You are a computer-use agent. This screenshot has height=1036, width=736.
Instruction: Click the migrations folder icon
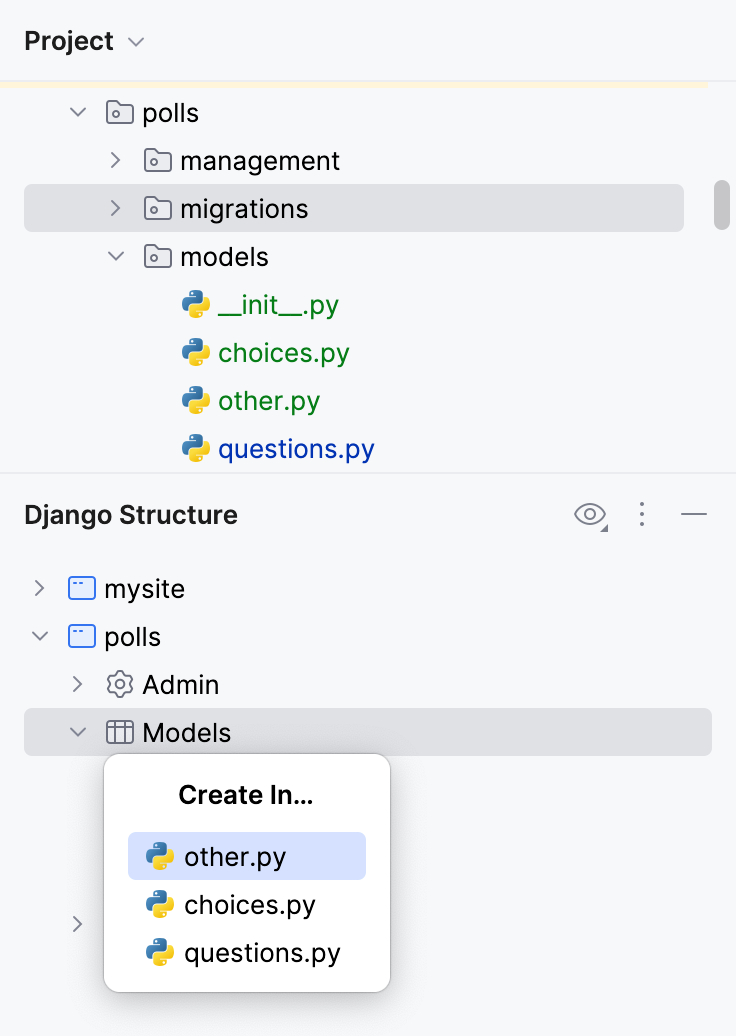click(157, 208)
